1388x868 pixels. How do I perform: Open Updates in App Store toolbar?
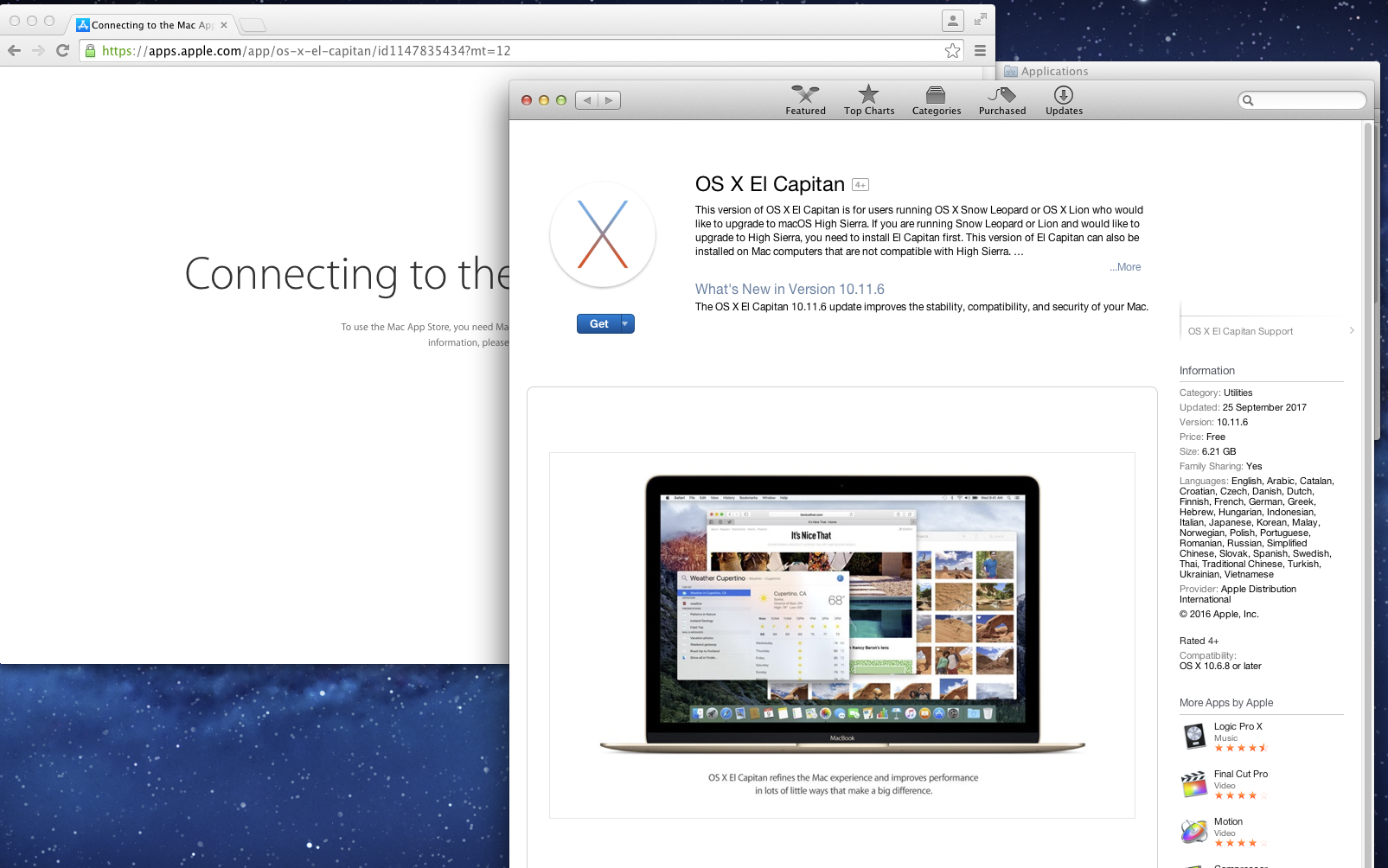pyautogui.click(x=1064, y=100)
